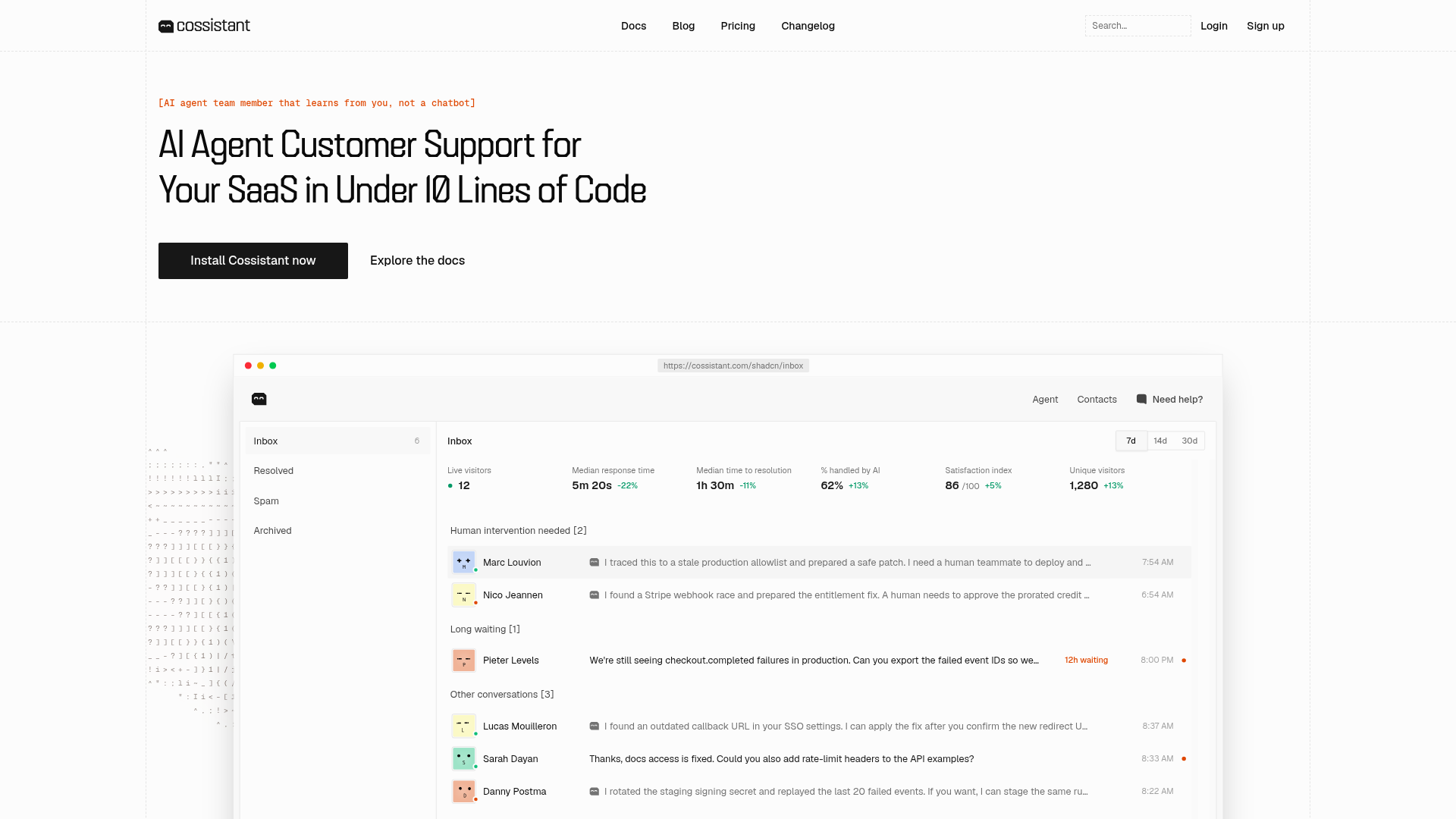Open Contacts in dashboard

click(1097, 400)
